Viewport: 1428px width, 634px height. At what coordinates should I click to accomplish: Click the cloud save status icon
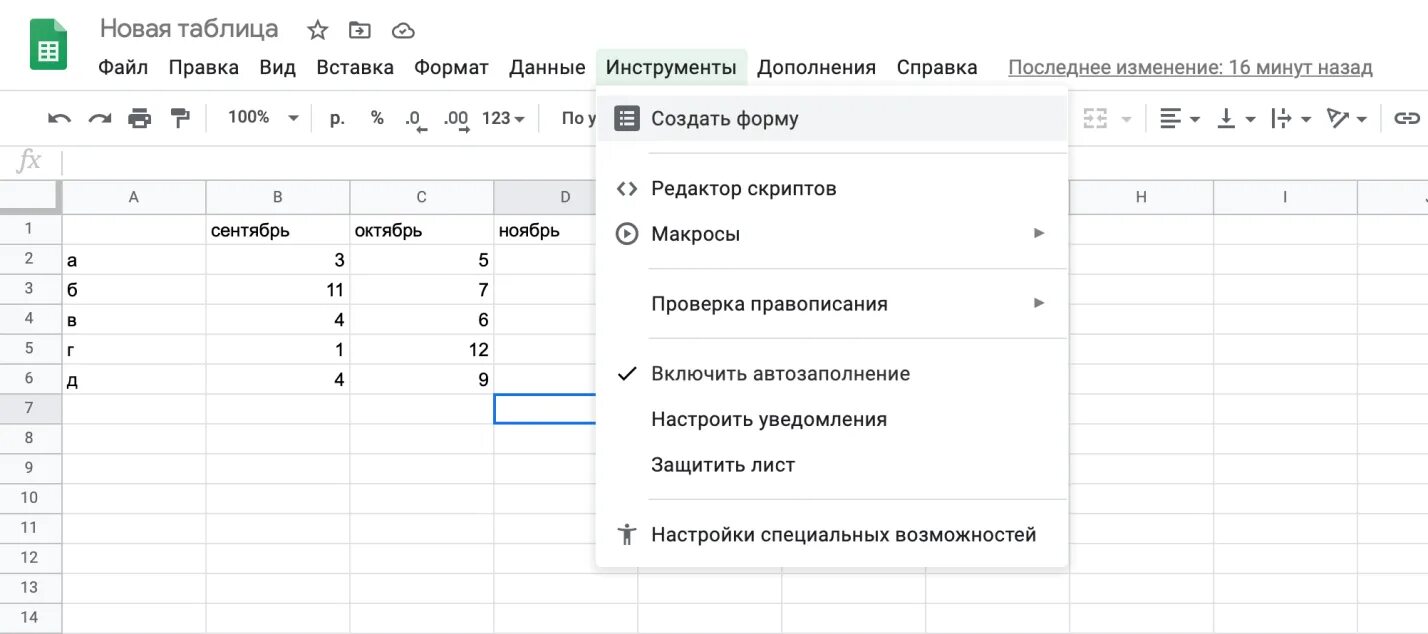403,30
